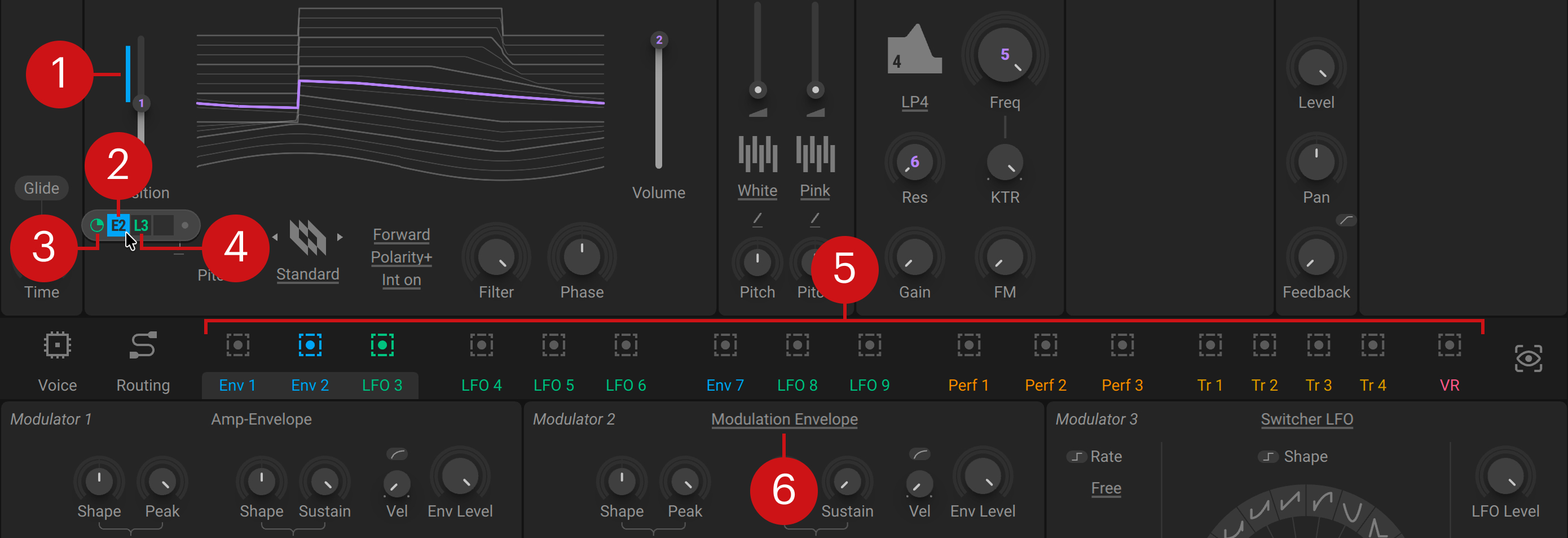Switch to the LFO 8 tab
Screen dimensions: 1568x538
(797, 385)
